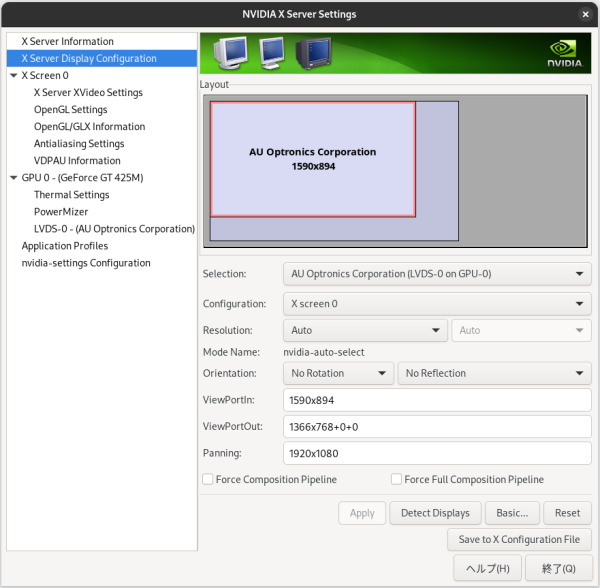Open VDPAU Information page
The height and width of the screenshot is (588, 600).
pyautogui.click(x=77, y=161)
